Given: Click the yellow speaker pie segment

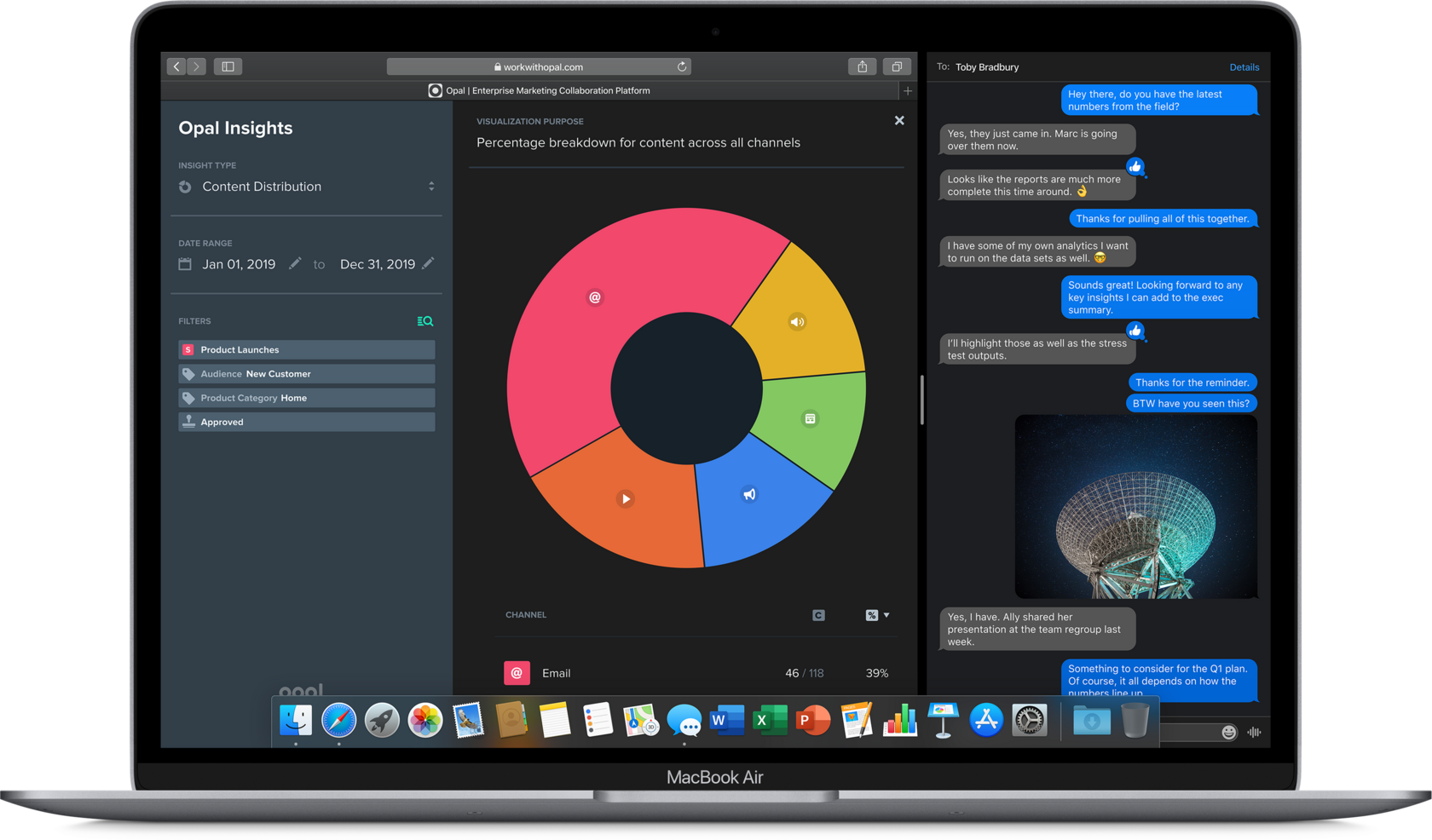Looking at the screenshot, I should 797,322.
